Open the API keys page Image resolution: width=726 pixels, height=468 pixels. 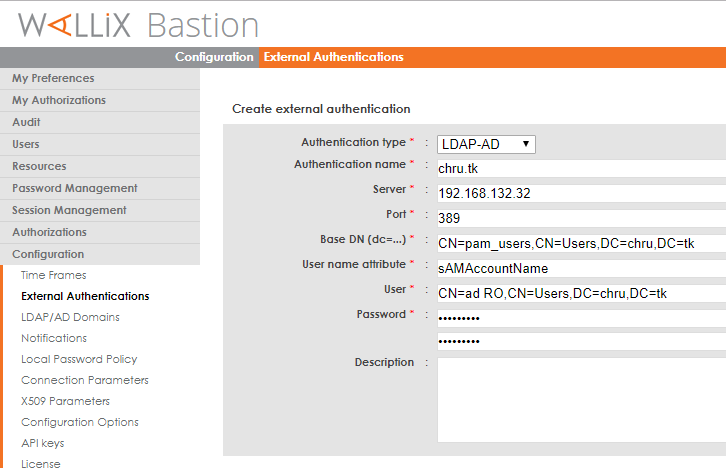click(x=42, y=443)
